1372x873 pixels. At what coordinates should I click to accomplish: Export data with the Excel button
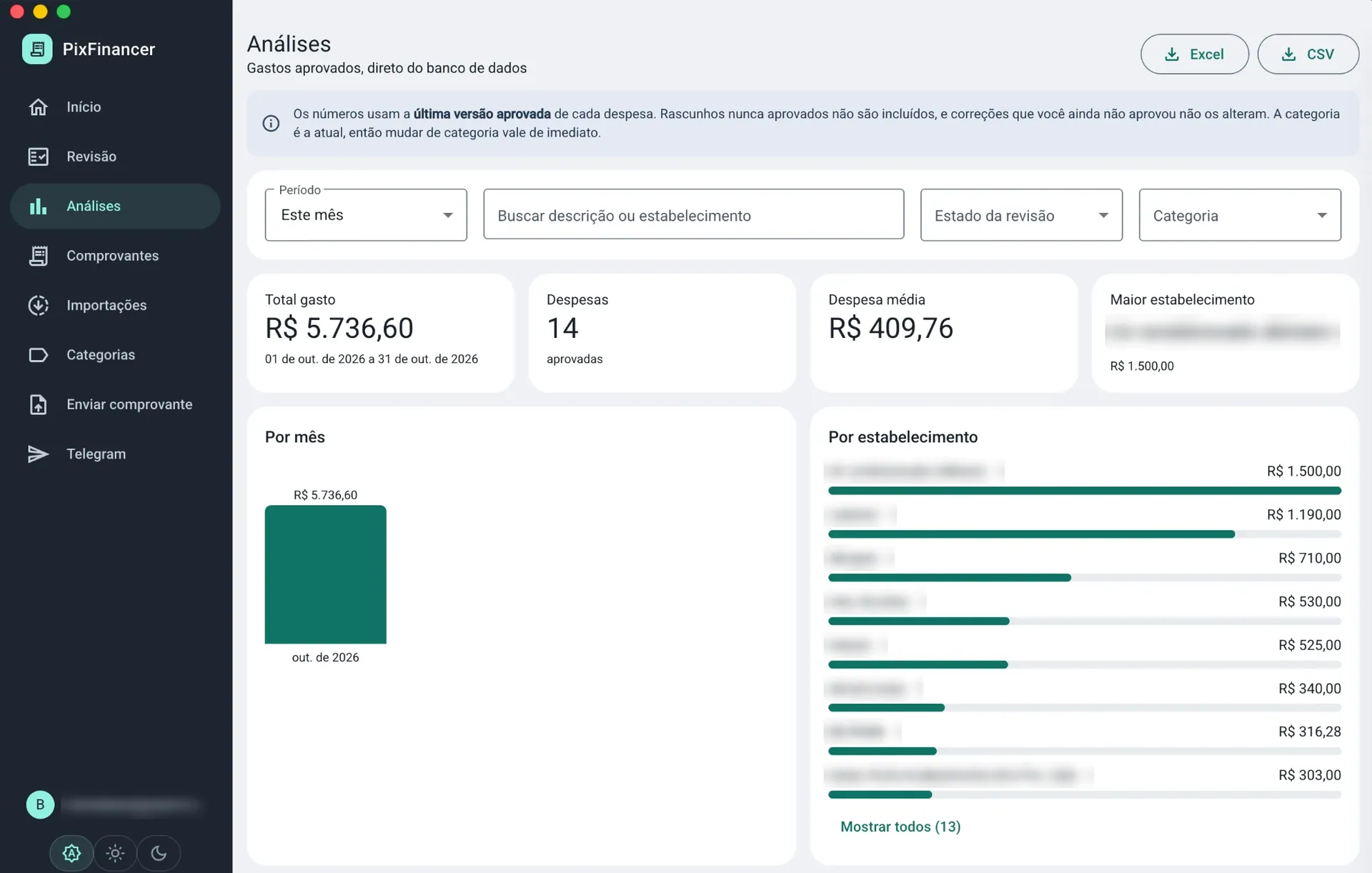1194,54
